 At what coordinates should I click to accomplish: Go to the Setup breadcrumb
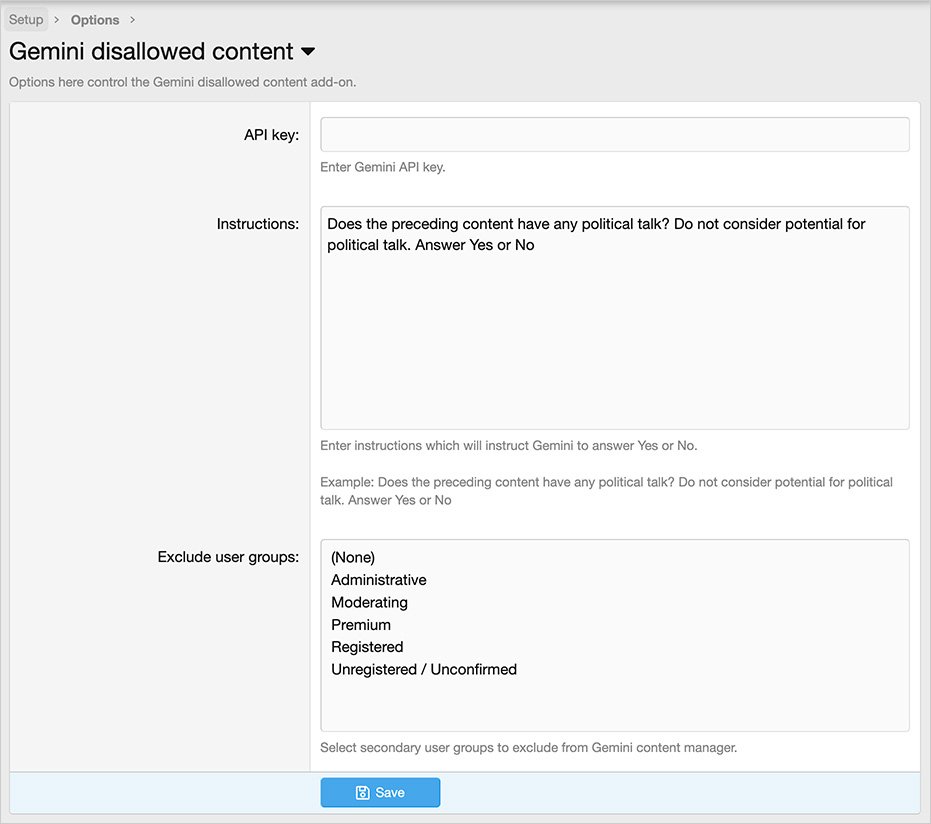pyautogui.click(x=26, y=20)
